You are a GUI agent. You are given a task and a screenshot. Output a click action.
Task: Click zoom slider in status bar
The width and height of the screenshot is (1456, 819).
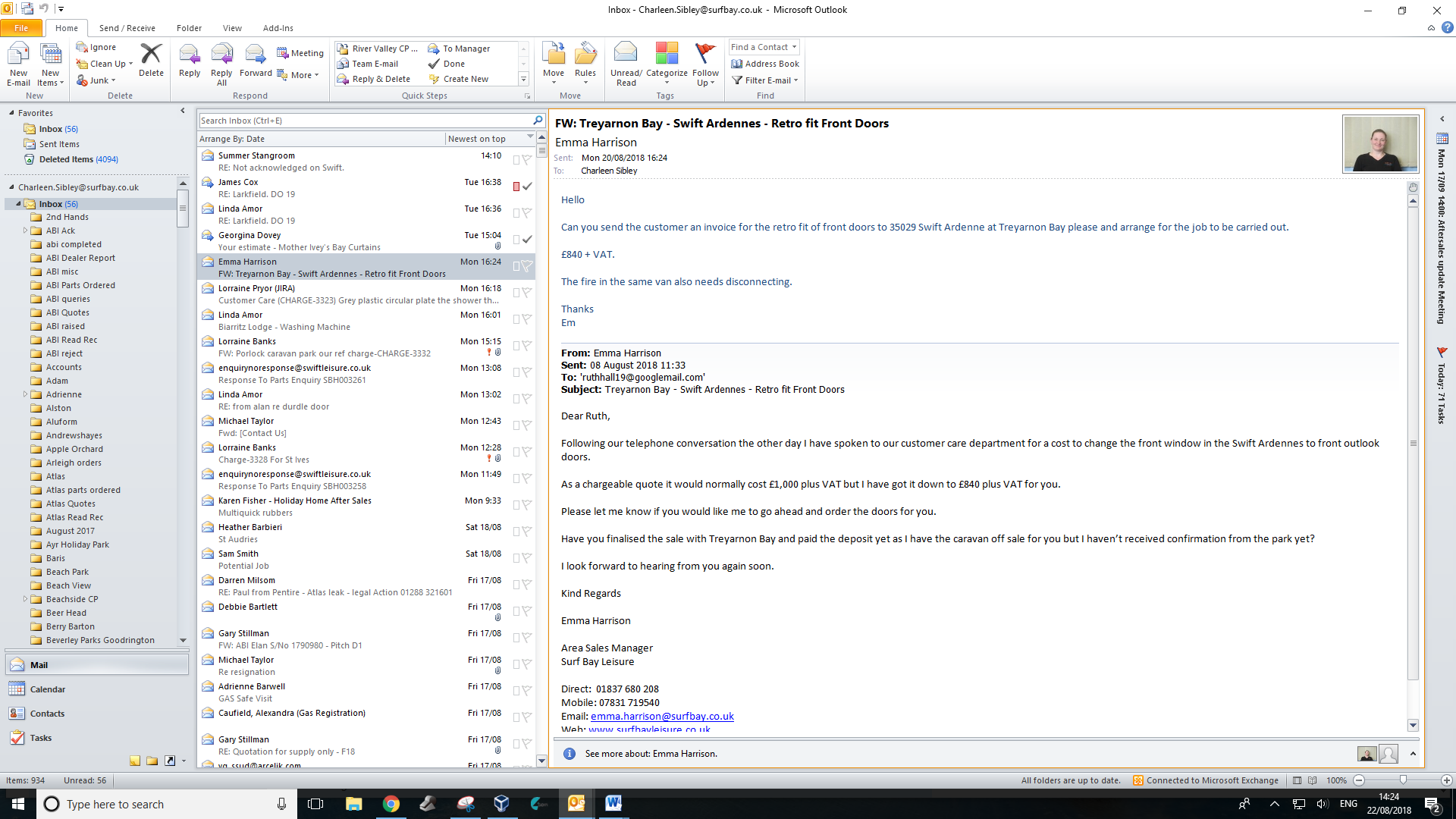point(1403,780)
